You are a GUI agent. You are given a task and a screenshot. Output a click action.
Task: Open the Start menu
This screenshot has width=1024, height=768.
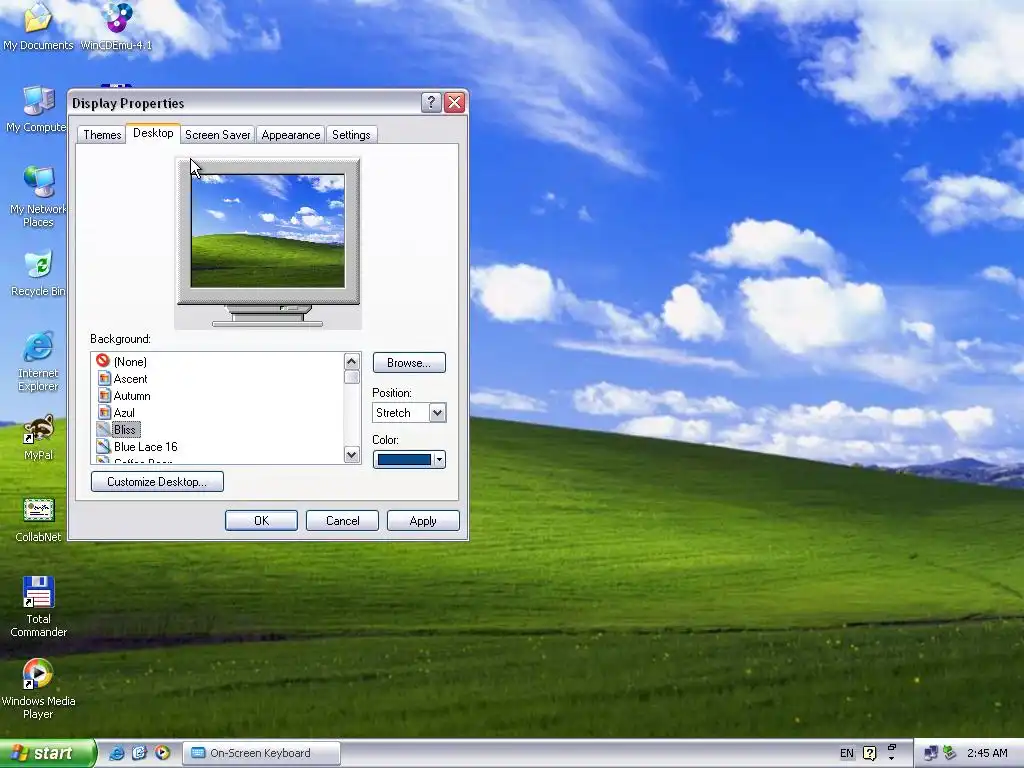[x=47, y=753]
